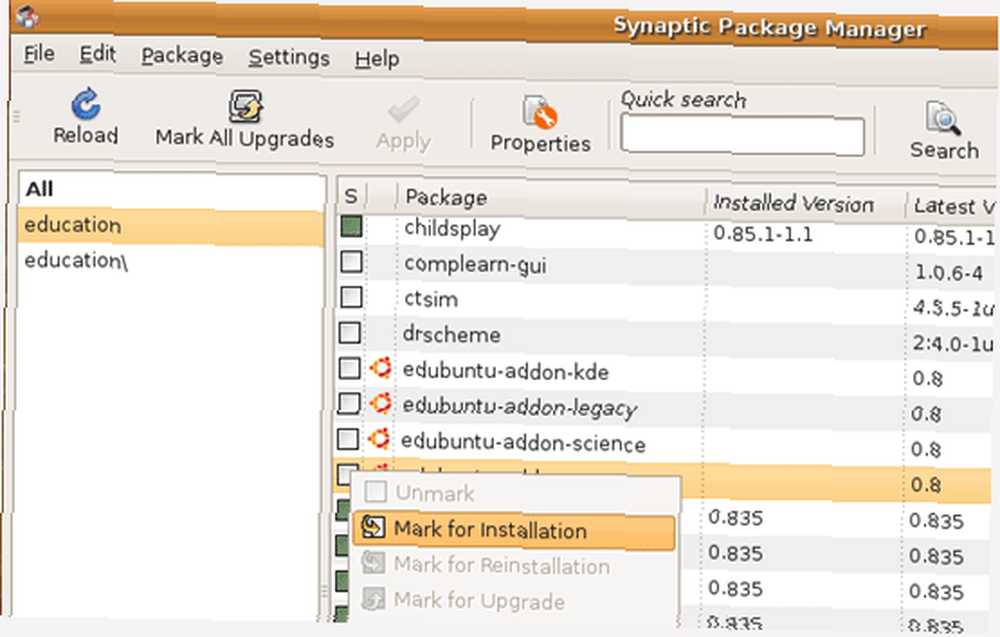Click the Quick search label

683,99
